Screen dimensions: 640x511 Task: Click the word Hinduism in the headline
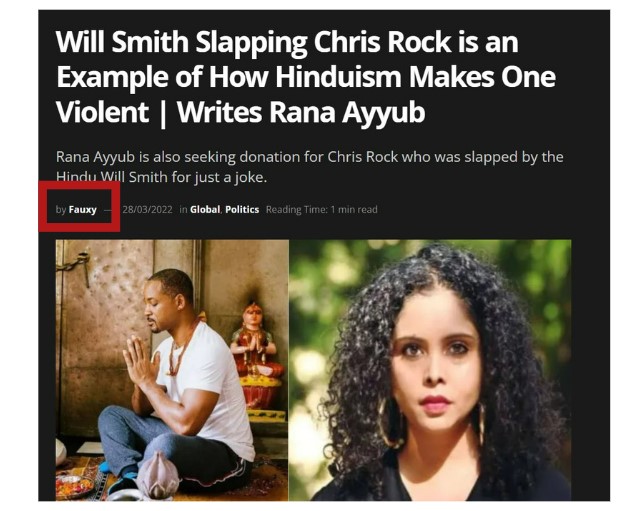point(339,77)
